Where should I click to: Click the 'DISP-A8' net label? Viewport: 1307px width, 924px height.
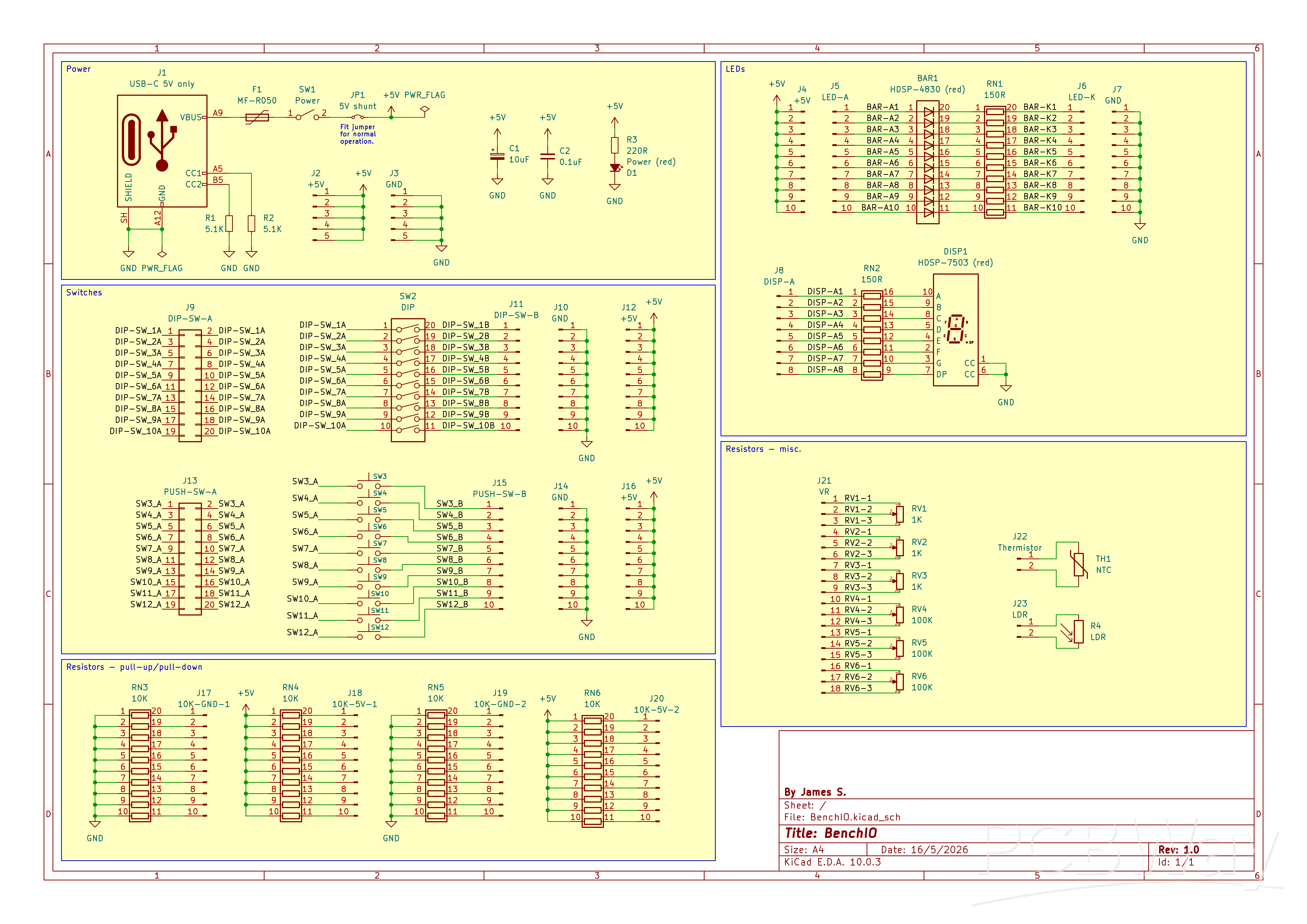point(825,370)
